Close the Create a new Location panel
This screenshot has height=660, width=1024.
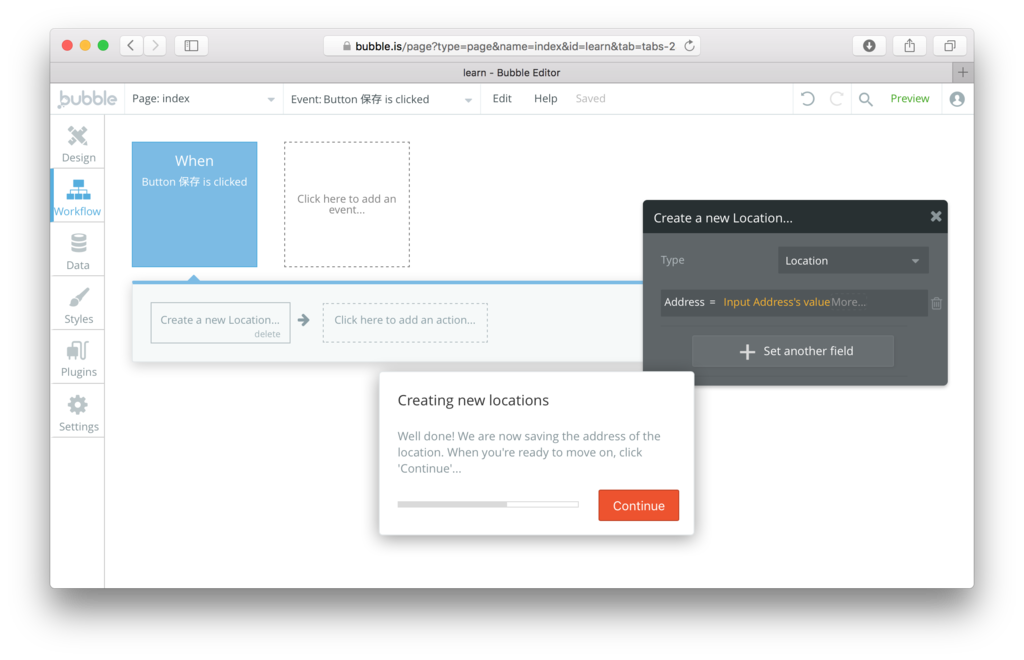pyautogui.click(x=936, y=217)
